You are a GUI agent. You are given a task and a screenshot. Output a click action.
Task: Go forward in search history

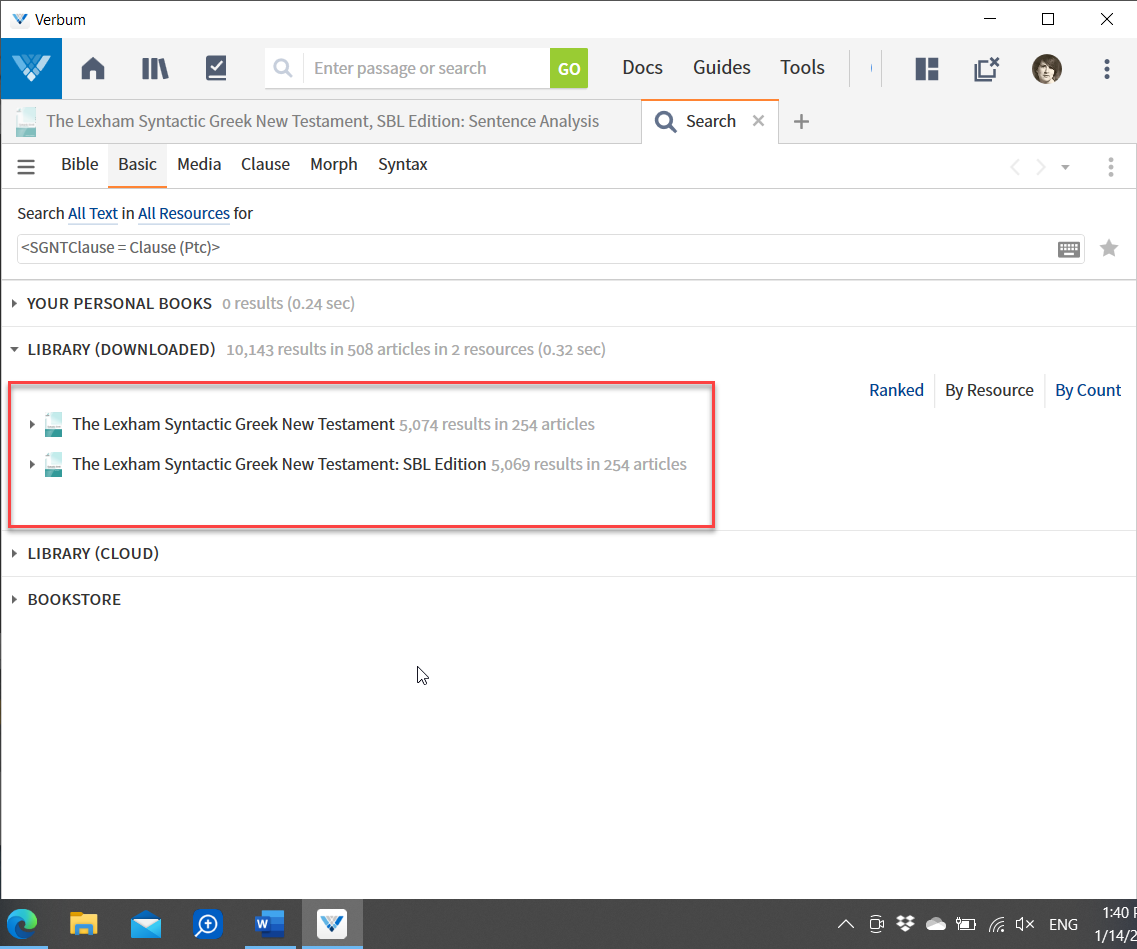click(1041, 167)
